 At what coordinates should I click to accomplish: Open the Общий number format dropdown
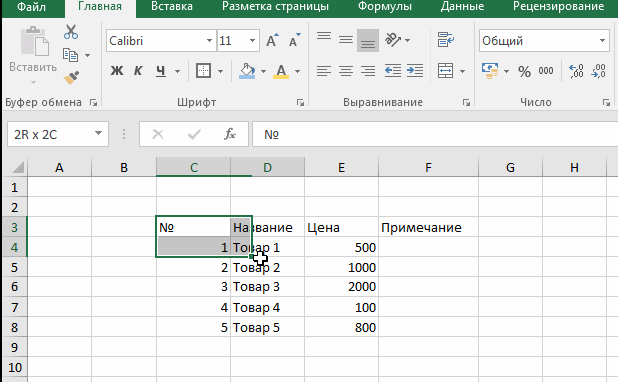point(602,41)
